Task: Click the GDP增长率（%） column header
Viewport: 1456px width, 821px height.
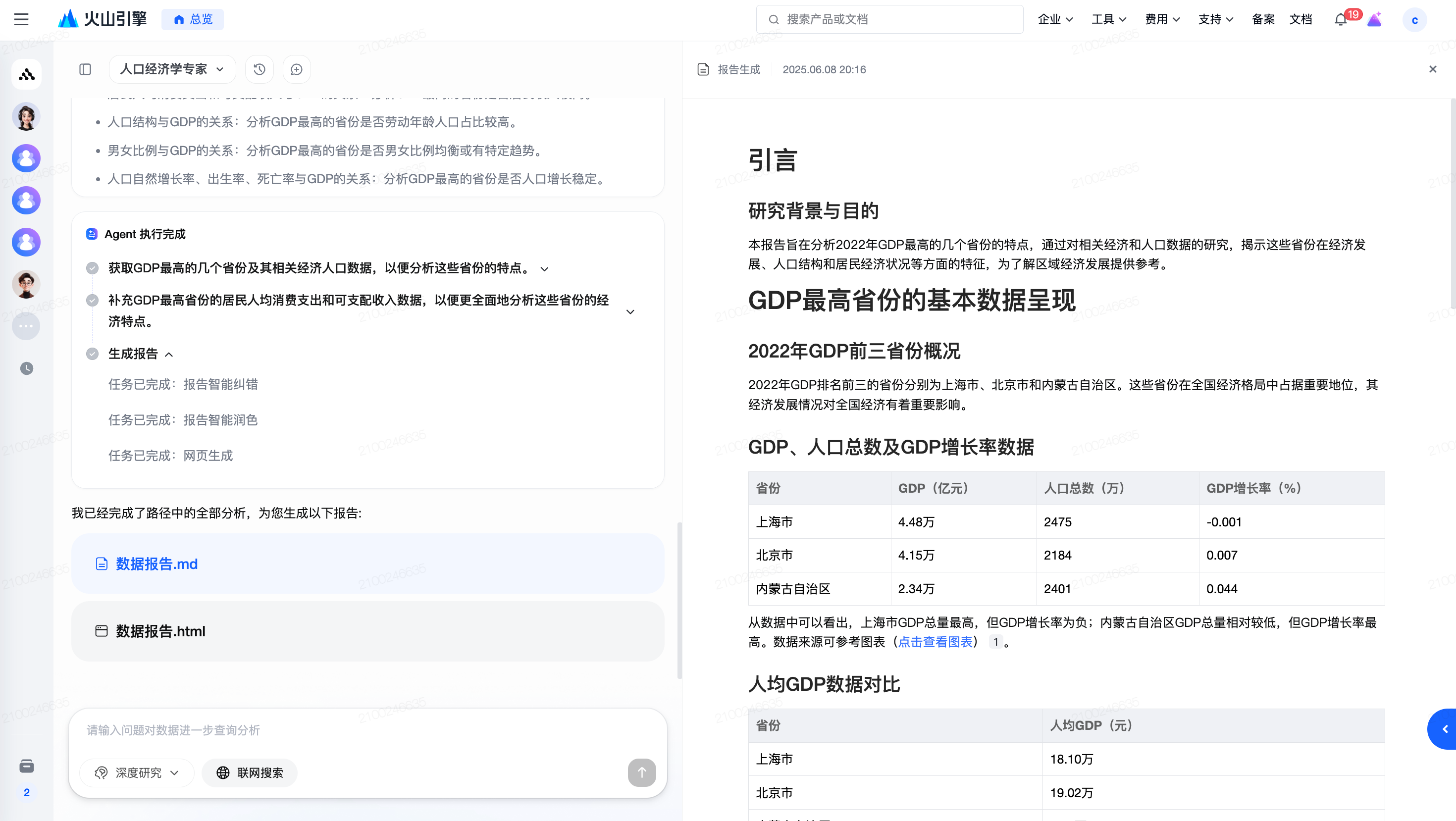Action: tap(1292, 488)
